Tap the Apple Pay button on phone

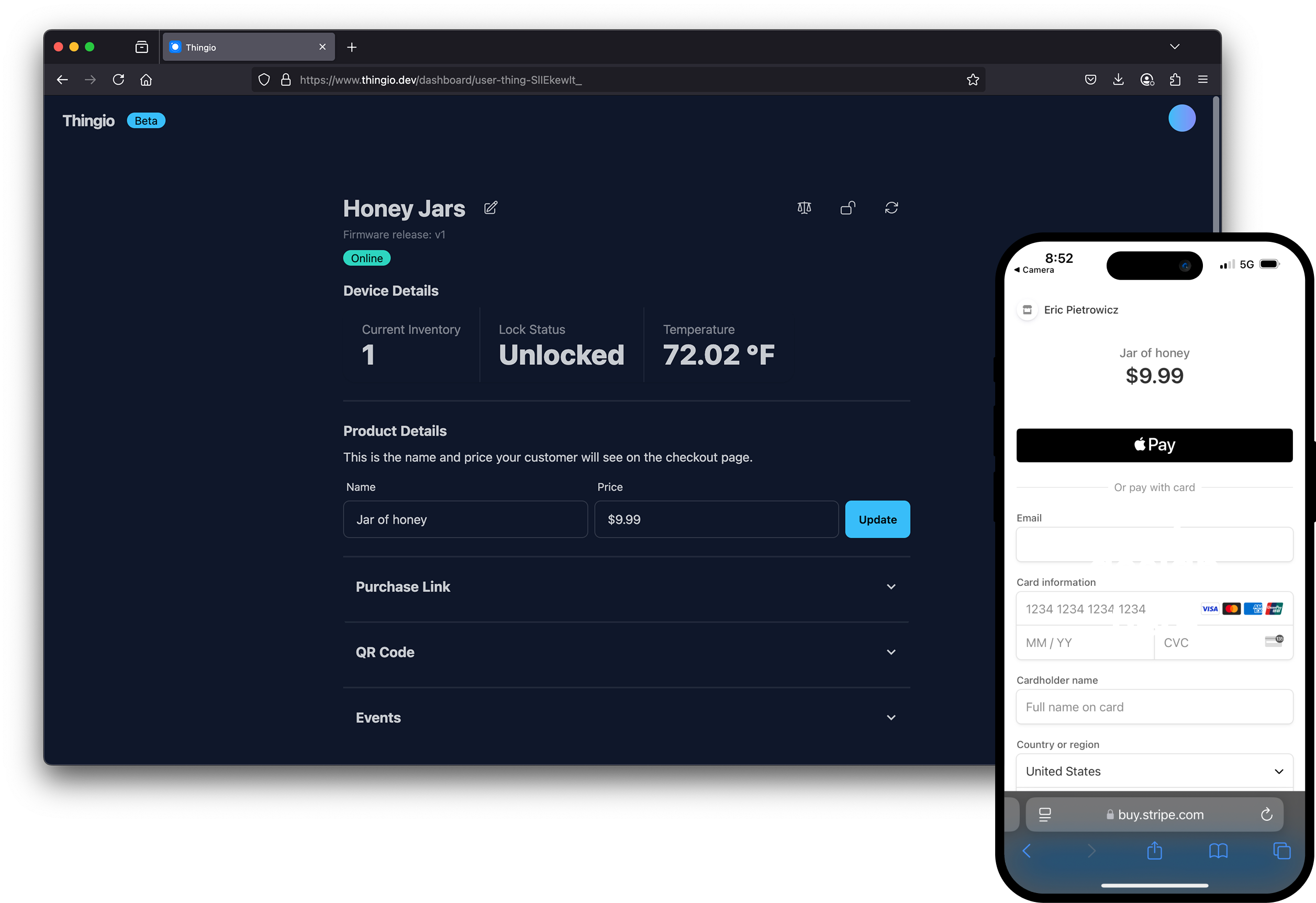pos(1154,445)
